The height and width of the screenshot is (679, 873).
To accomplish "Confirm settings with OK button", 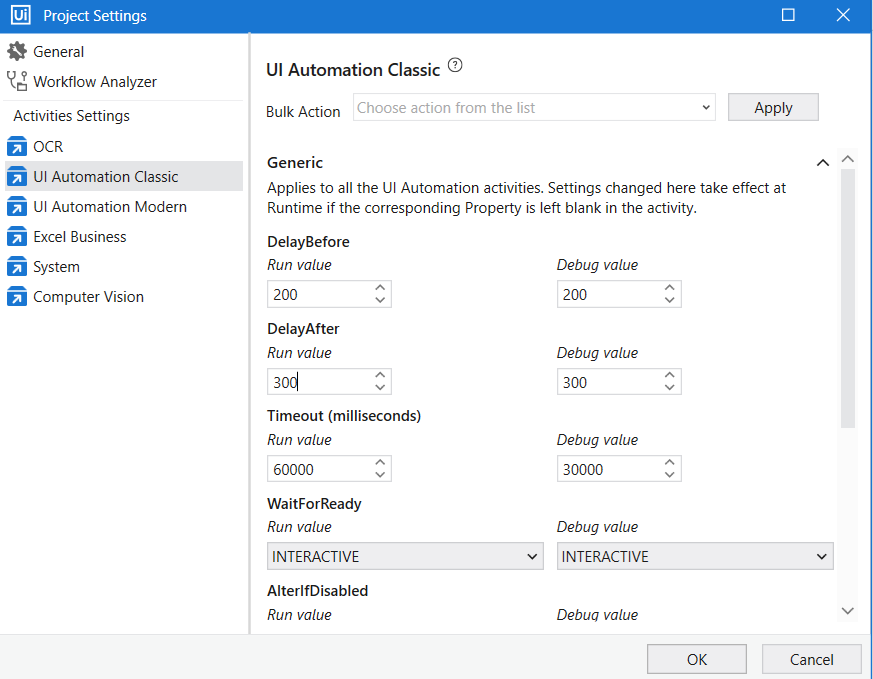I will pyautogui.click(x=696, y=659).
